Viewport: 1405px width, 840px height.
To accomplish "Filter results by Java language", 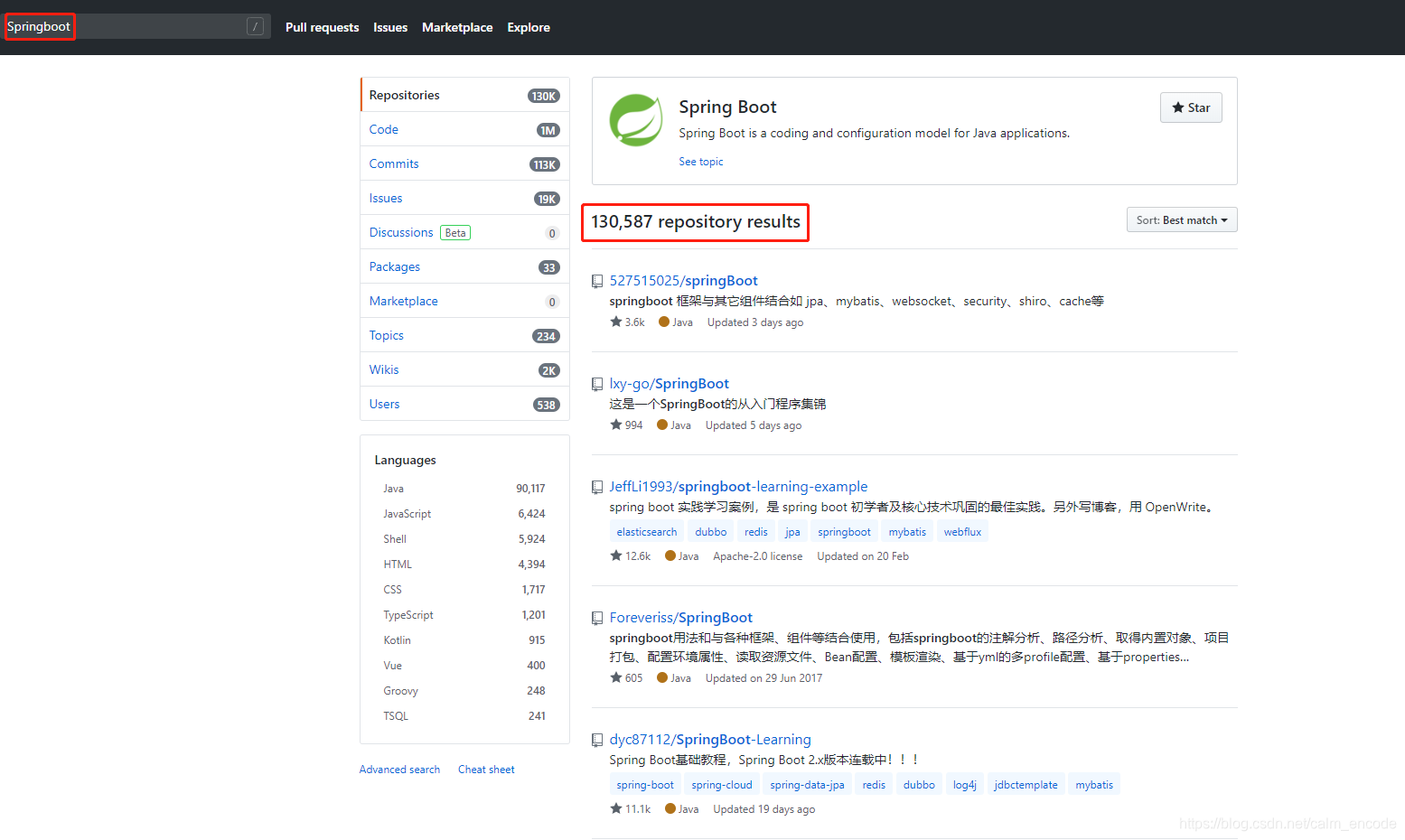I will (464, 489).
